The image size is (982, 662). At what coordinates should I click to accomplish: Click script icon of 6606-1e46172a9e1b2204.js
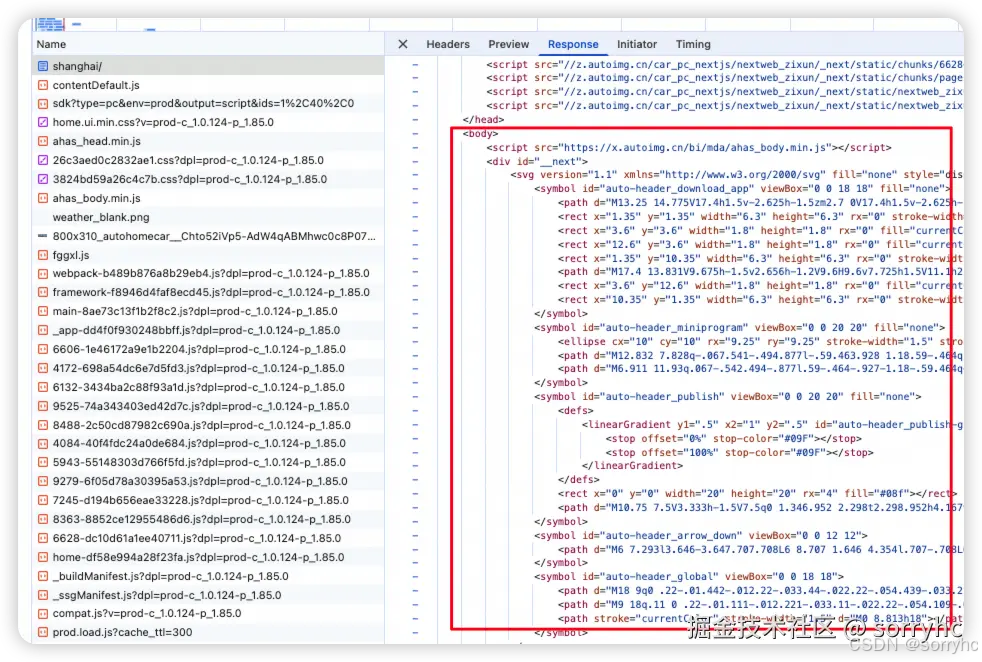click(43, 349)
